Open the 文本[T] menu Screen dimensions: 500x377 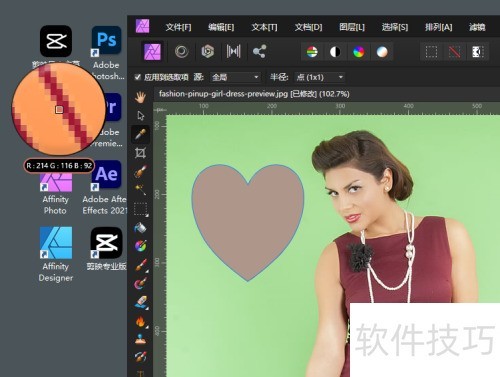click(x=264, y=27)
